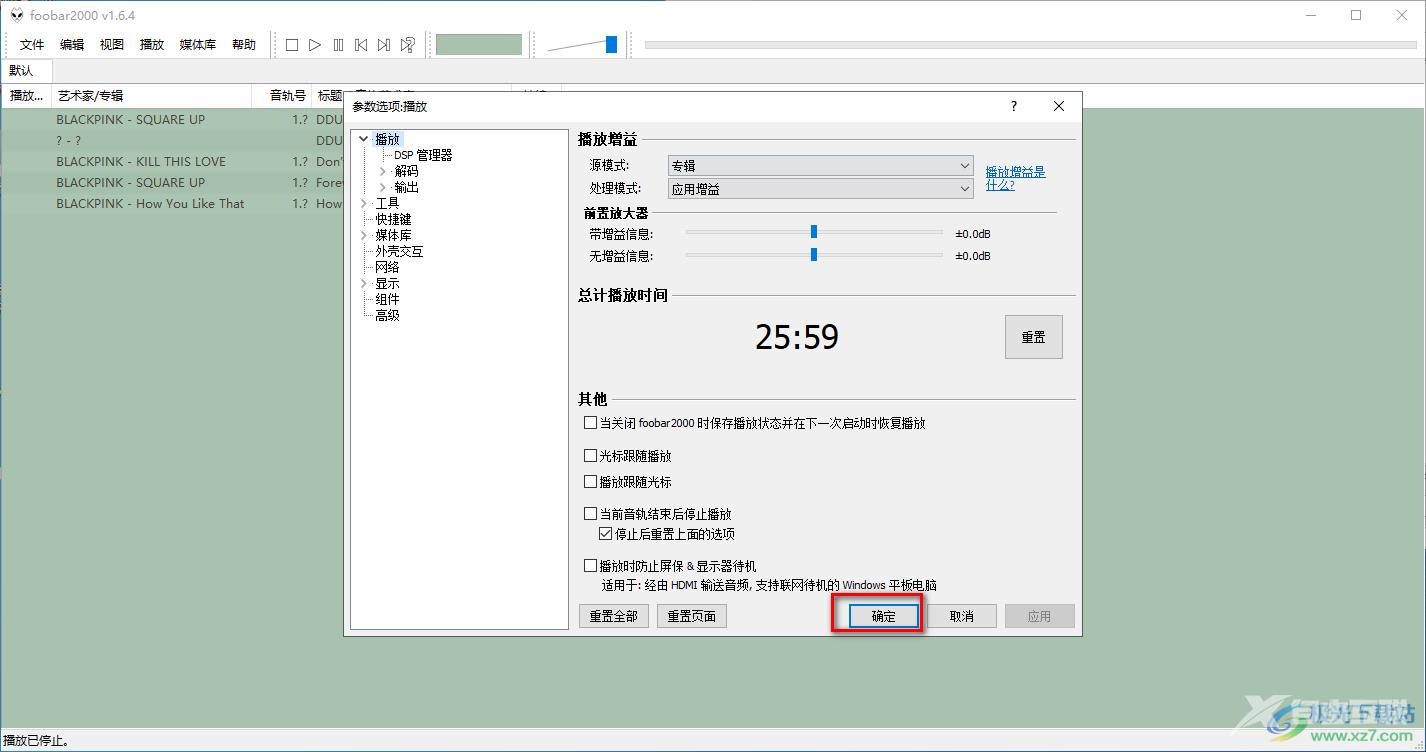The image size is (1426, 752).
Task: Select 网络 in the preferences tree
Action: 387,267
